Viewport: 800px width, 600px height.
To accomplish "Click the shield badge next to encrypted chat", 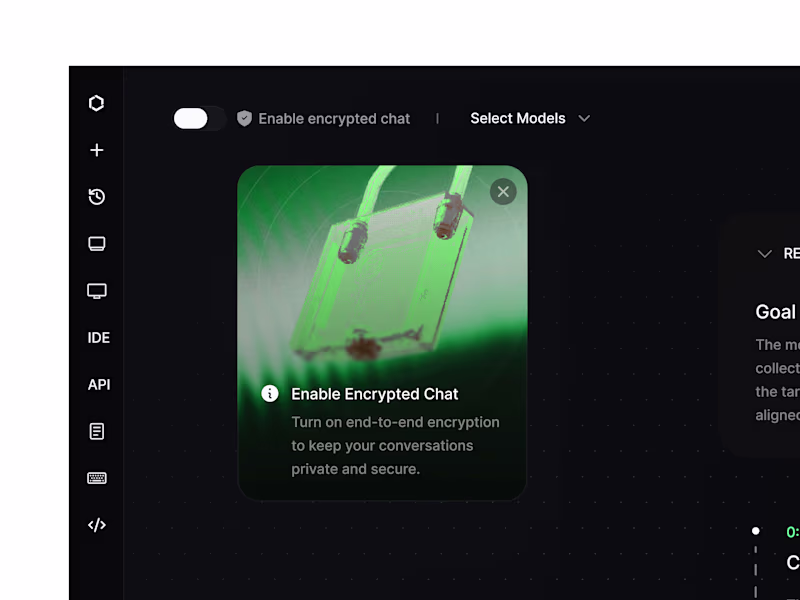I will pyautogui.click(x=244, y=118).
